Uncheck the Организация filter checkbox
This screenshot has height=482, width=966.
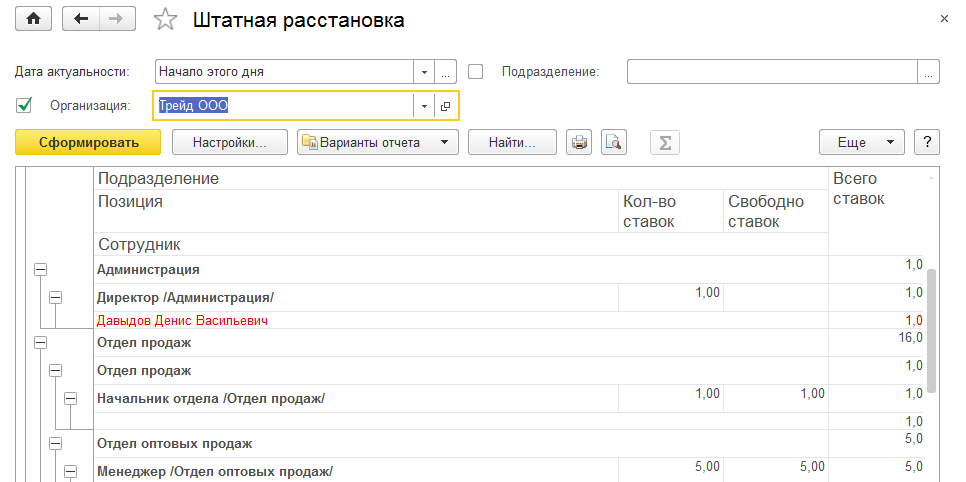tap(26, 105)
